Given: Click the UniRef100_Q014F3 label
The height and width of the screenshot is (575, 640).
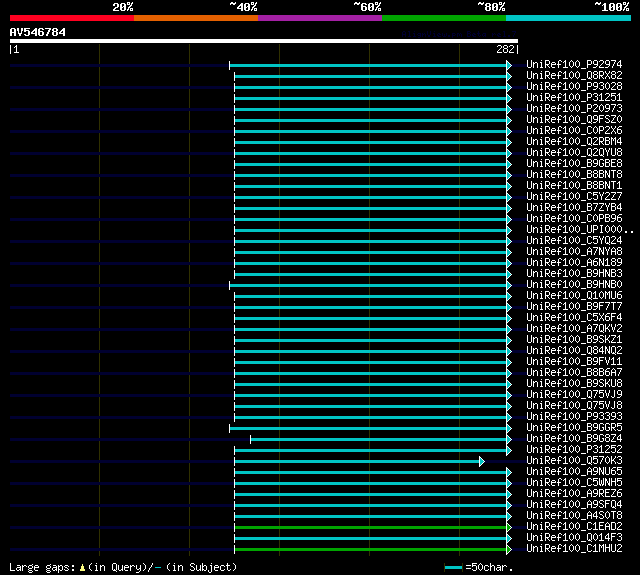Looking at the screenshot, I should tap(574, 538).
